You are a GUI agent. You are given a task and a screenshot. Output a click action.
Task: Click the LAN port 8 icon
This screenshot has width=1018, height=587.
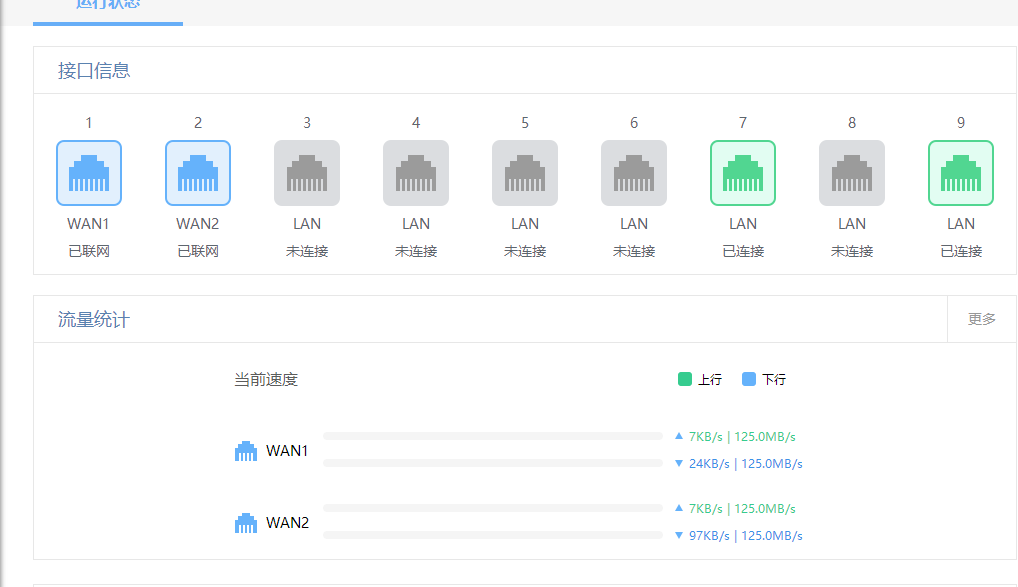click(851, 172)
